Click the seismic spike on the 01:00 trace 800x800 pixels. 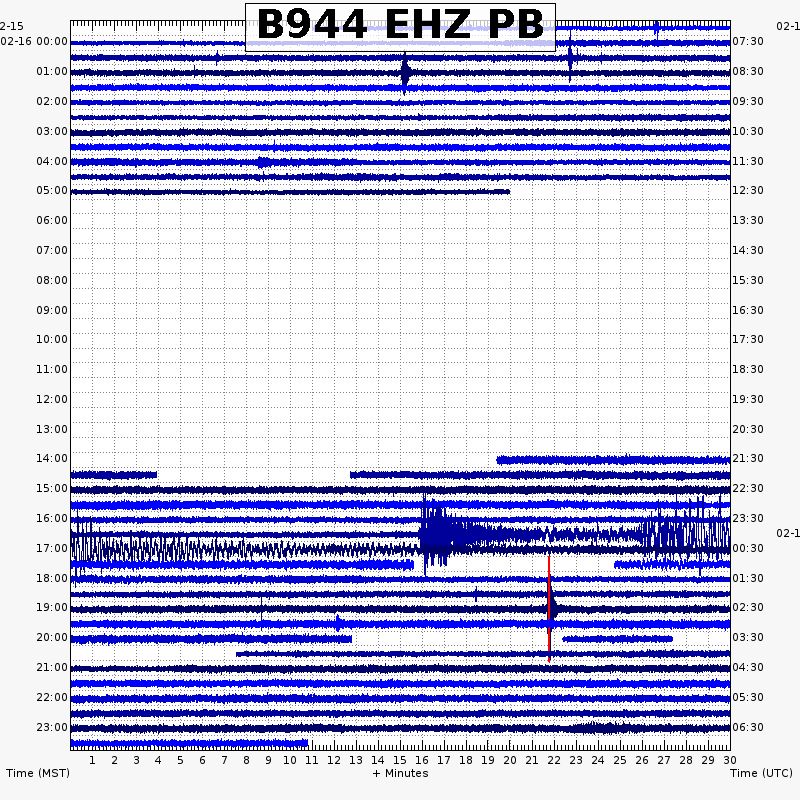pyautogui.click(x=405, y=73)
